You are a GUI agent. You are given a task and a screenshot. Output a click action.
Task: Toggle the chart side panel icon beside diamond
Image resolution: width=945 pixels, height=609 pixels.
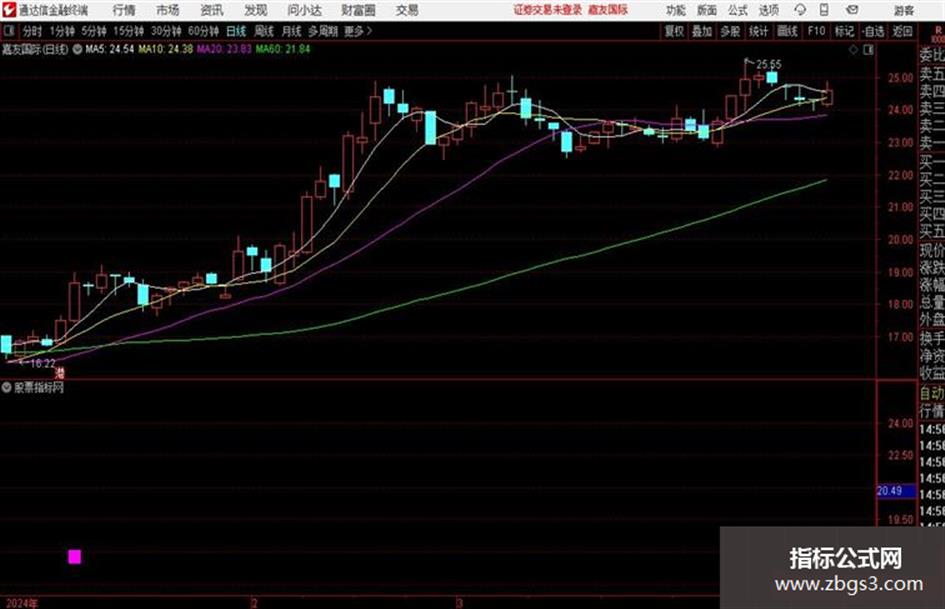868,50
